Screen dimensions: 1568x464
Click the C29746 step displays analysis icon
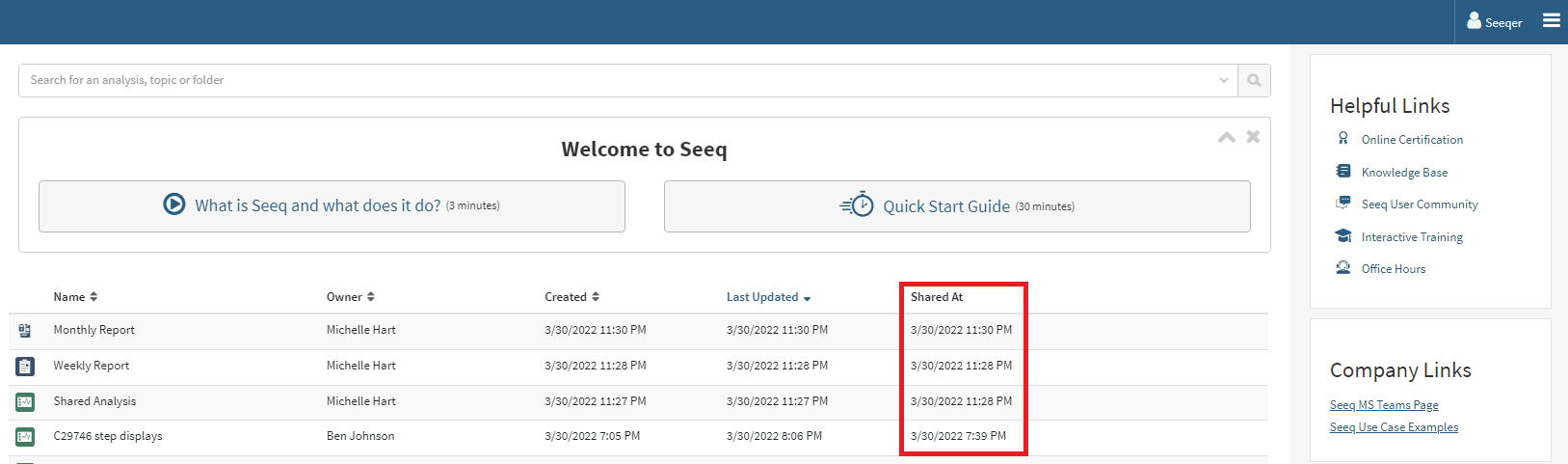pos(25,436)
